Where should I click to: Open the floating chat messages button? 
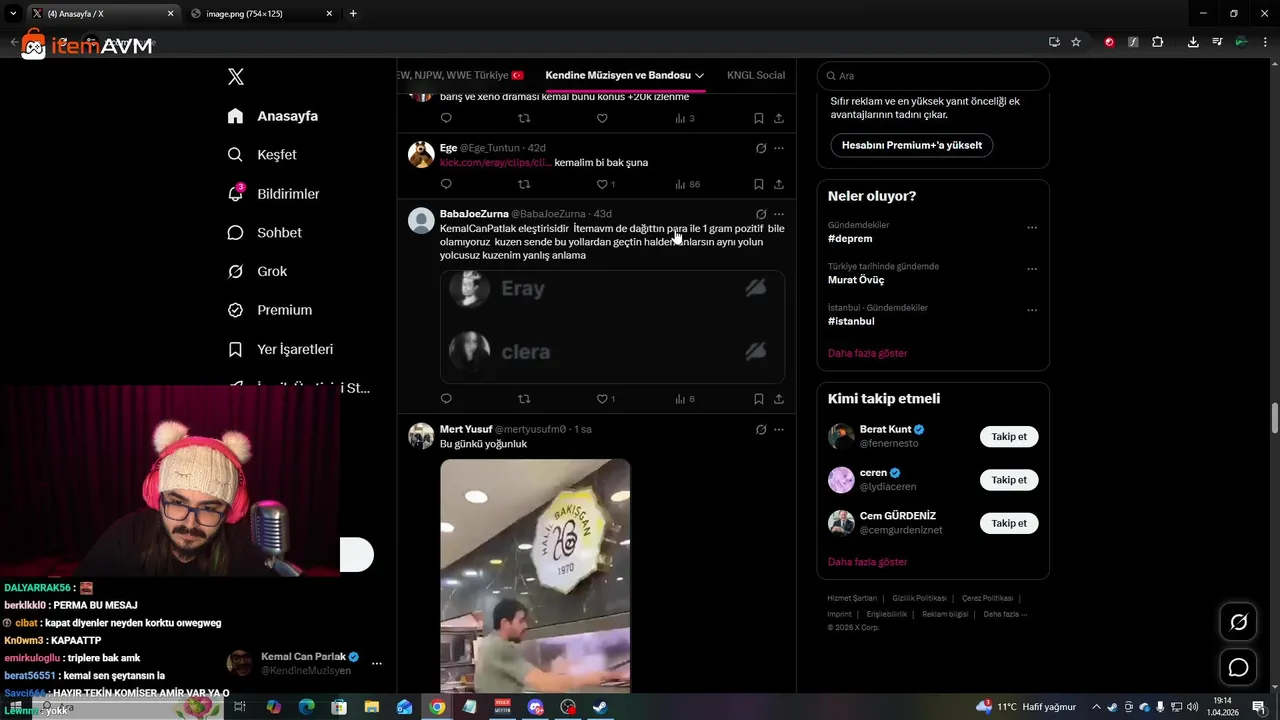click(x=1238, y=667)
